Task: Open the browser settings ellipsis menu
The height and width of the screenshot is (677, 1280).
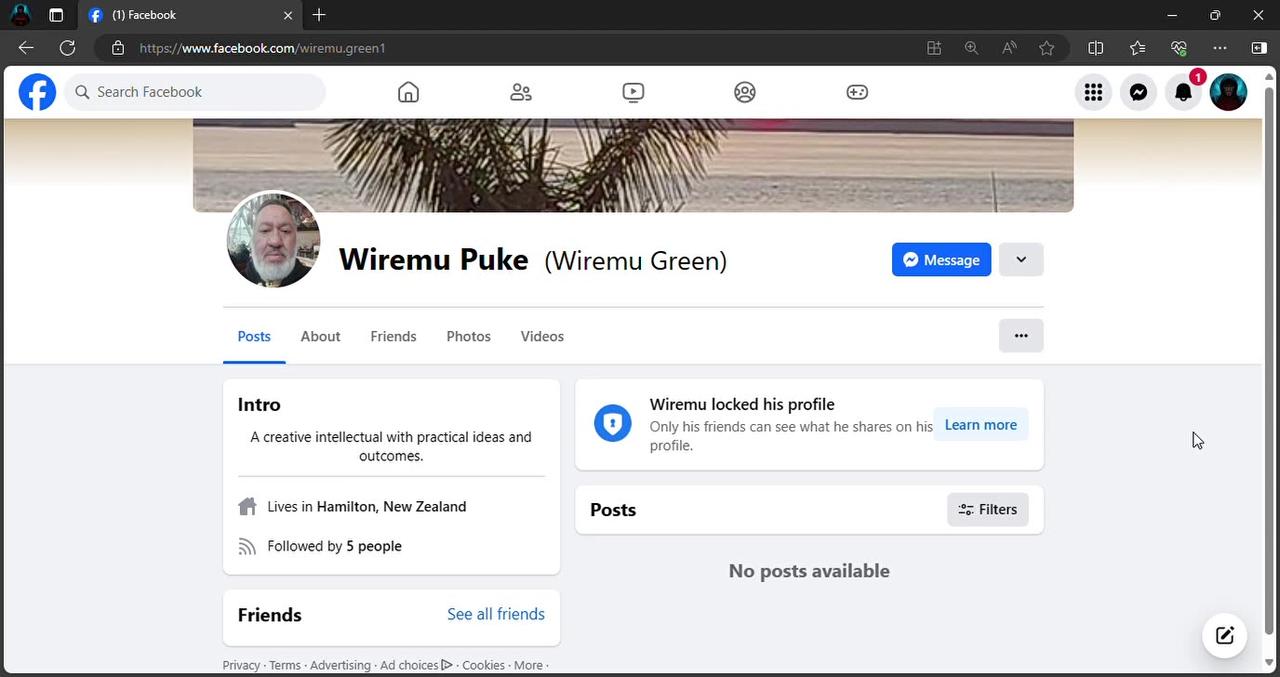Action: click(x=1219, y=47)
